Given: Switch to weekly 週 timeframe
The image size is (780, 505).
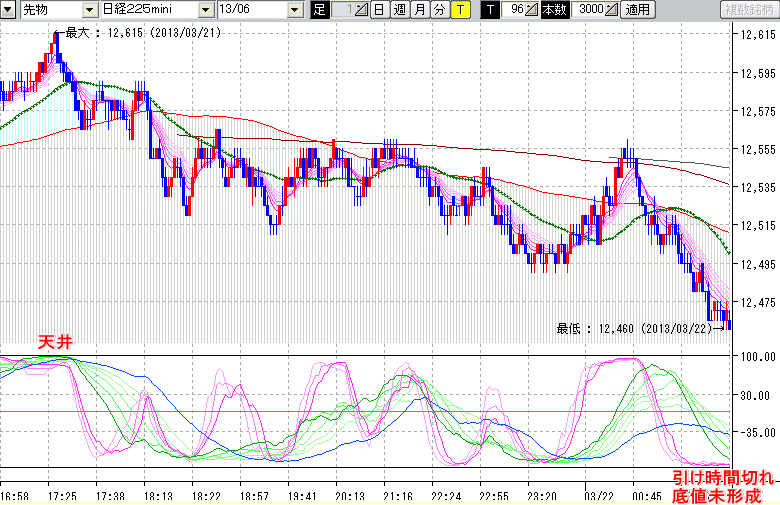Looking at the screenshot, I should 399,10.
